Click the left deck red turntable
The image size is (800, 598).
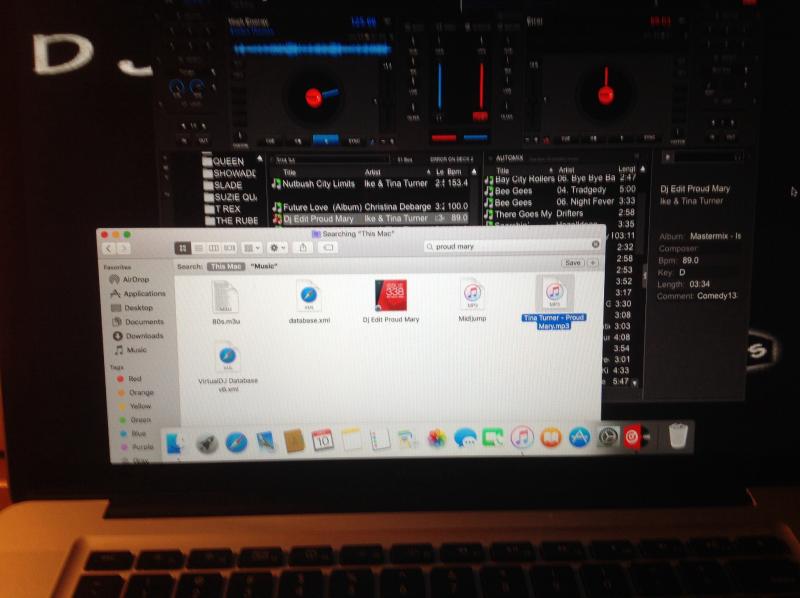(x=313, y=97)
